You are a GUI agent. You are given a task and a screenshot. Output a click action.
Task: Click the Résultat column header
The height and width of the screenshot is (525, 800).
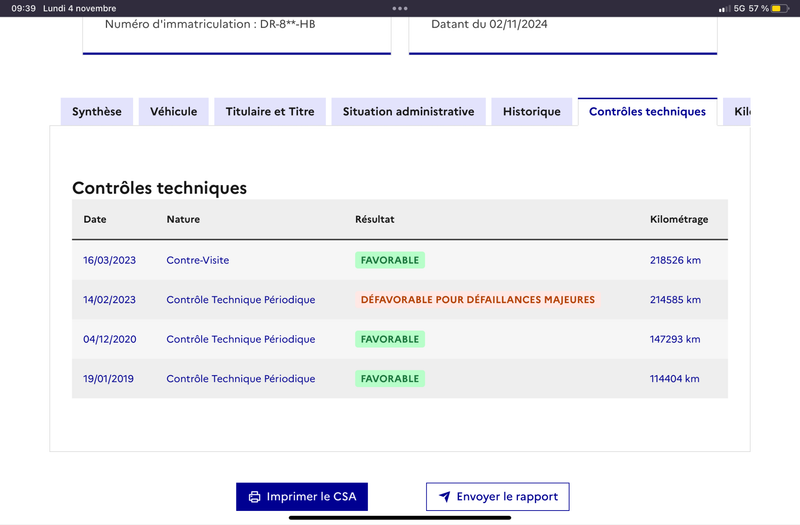374,219
